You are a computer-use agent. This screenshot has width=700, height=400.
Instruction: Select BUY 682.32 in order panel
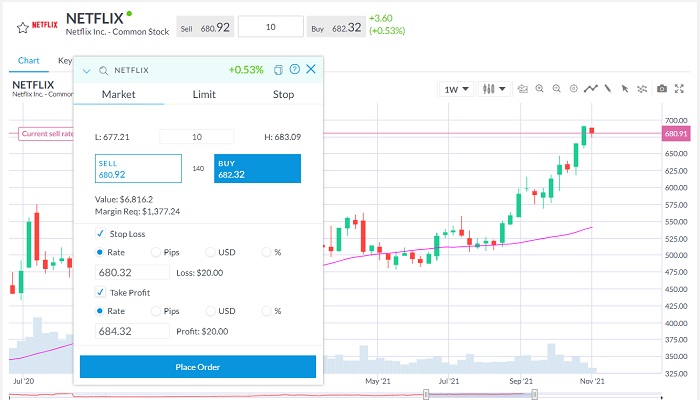tap(258, 169)
